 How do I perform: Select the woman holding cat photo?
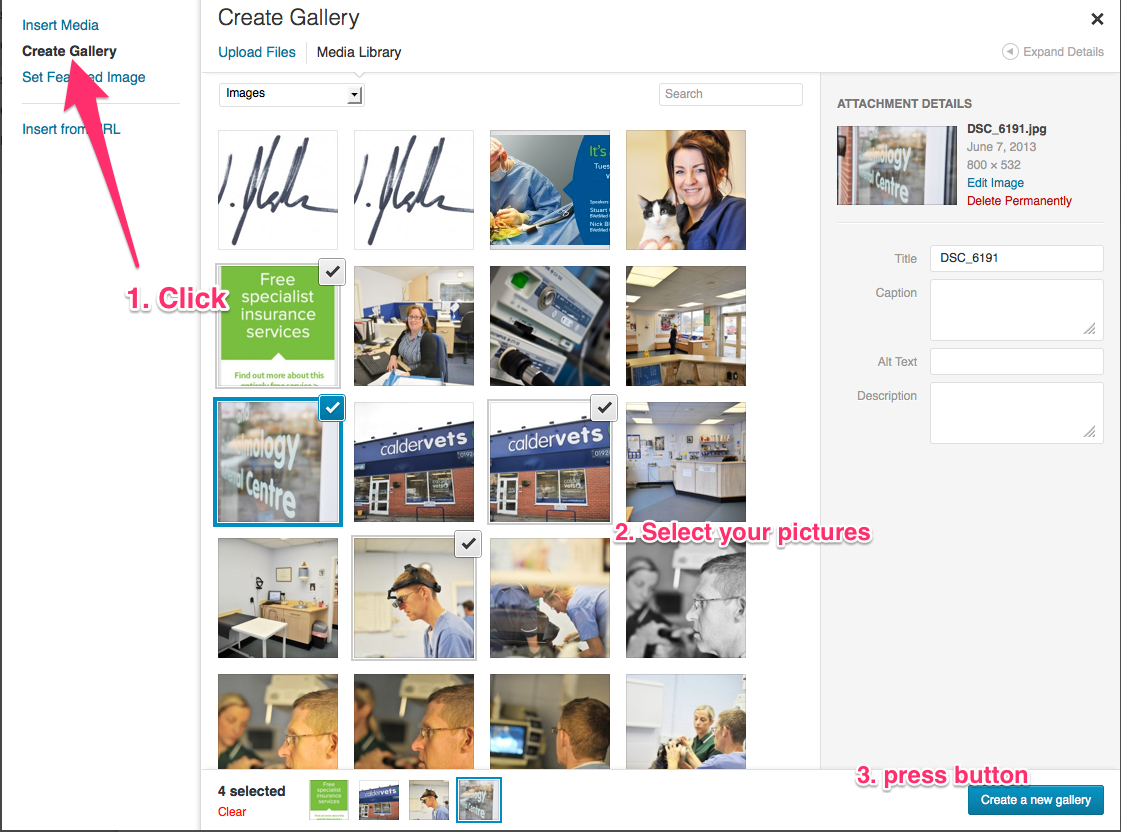point(686,190)
